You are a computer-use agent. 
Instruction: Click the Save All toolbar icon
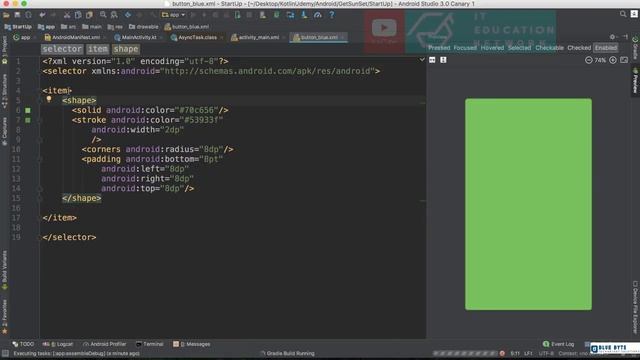pyautogui.click(x=17, y=15)
